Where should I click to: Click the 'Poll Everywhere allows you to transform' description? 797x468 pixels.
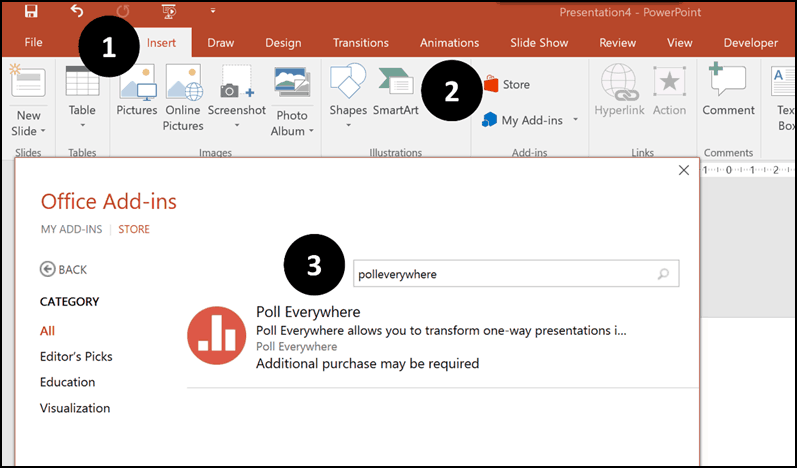pos(441,331)
